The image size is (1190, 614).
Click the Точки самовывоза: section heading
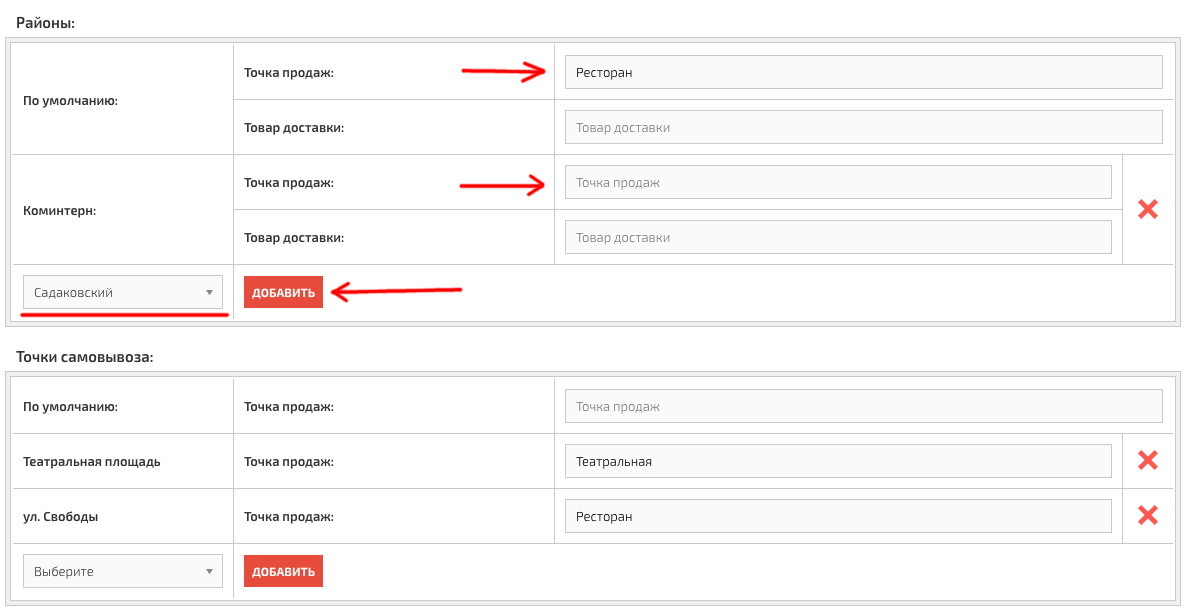tap(85, 357)
